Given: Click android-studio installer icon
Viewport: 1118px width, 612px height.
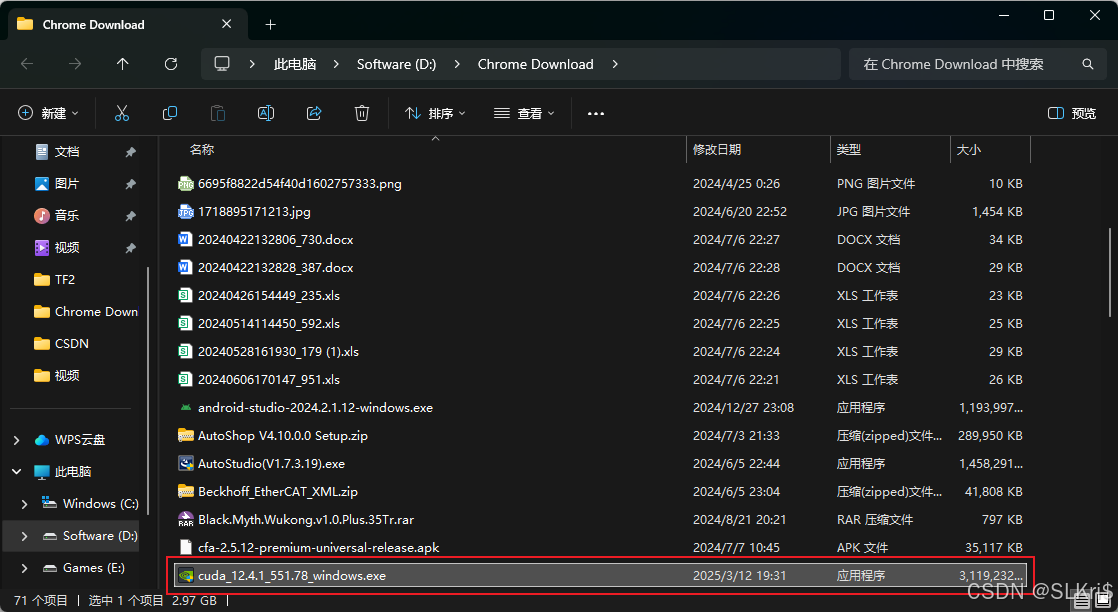Looking at the screenshot, I should tap(185, 407).
